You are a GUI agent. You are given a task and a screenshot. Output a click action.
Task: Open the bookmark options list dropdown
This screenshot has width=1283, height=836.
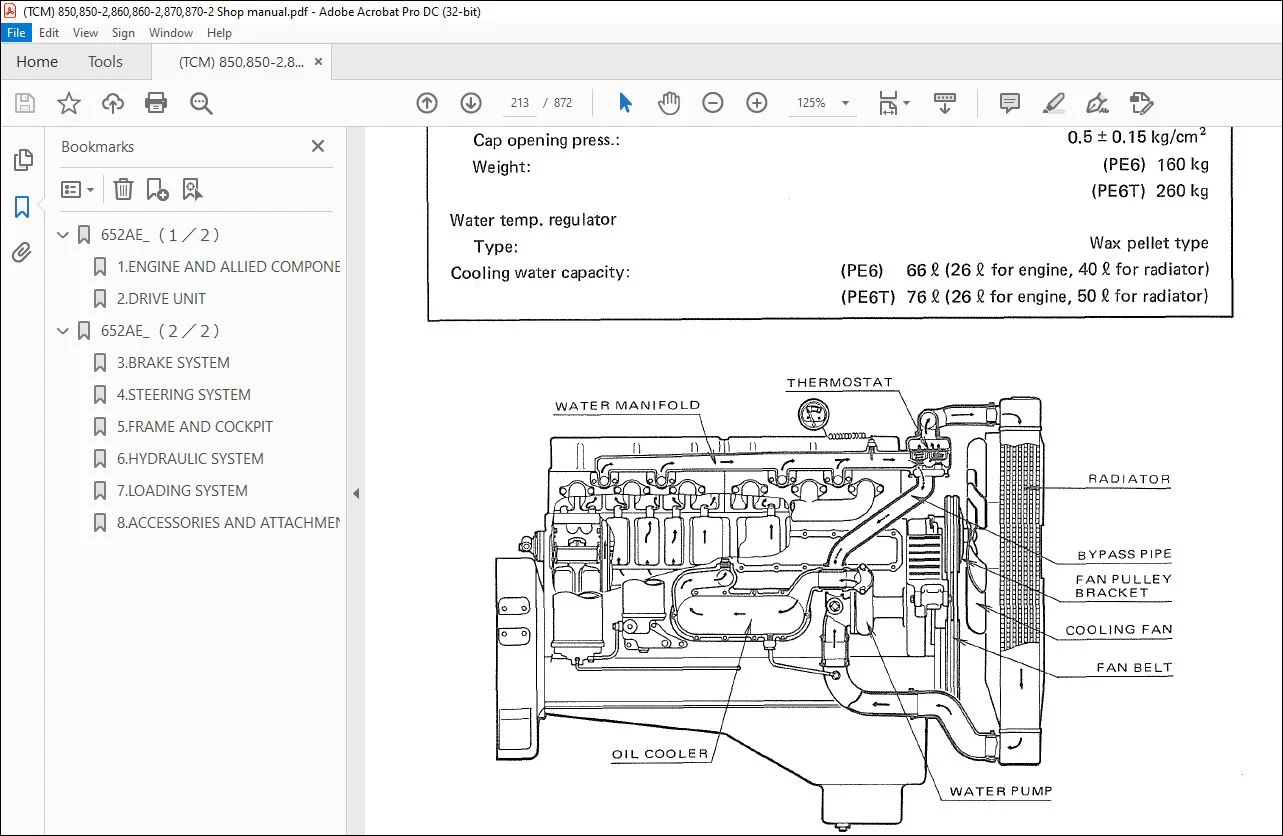pos(77,189)
